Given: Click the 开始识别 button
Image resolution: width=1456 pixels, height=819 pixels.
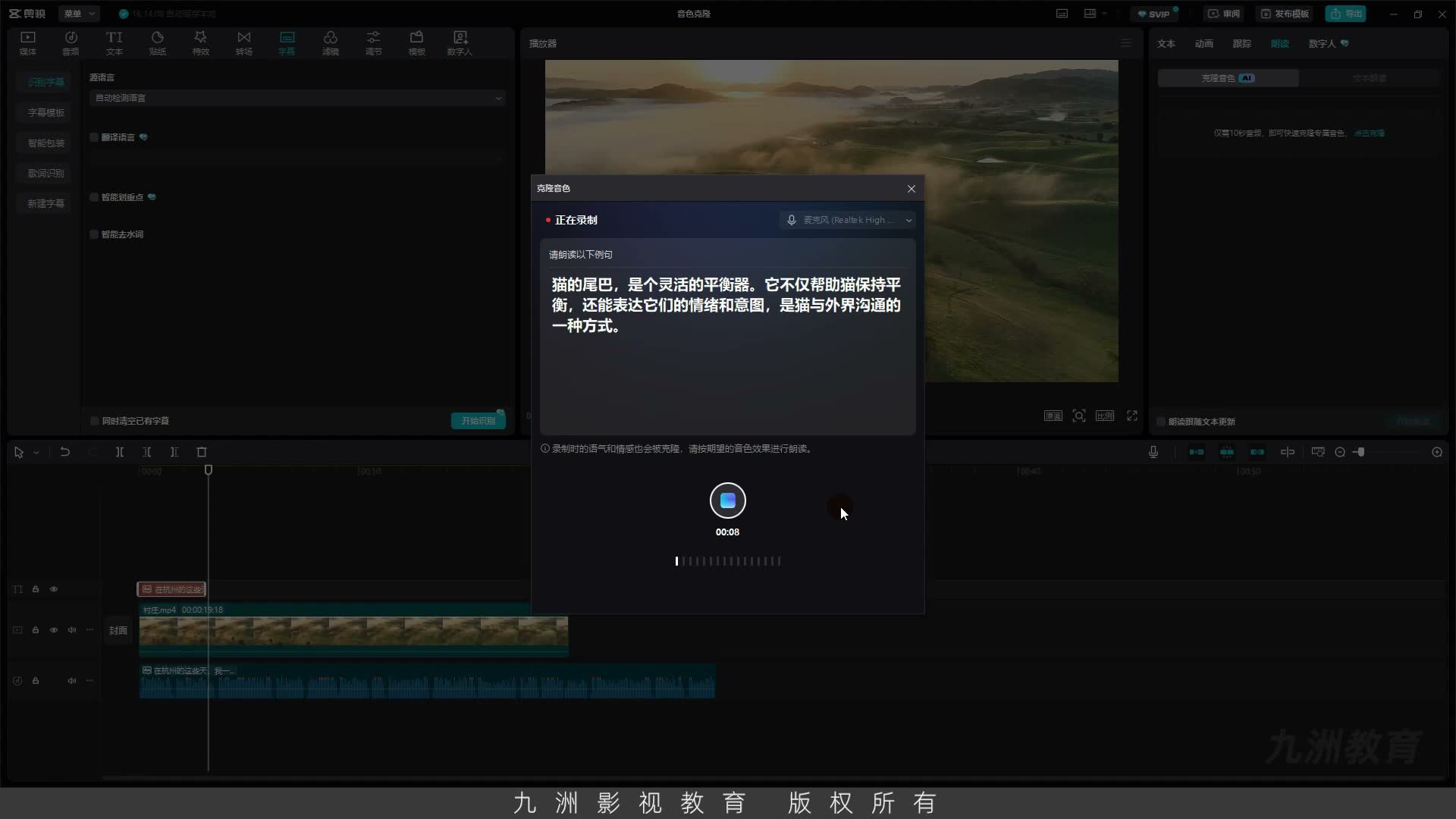Looking at the screenshot, I should (x=479, y=421).
